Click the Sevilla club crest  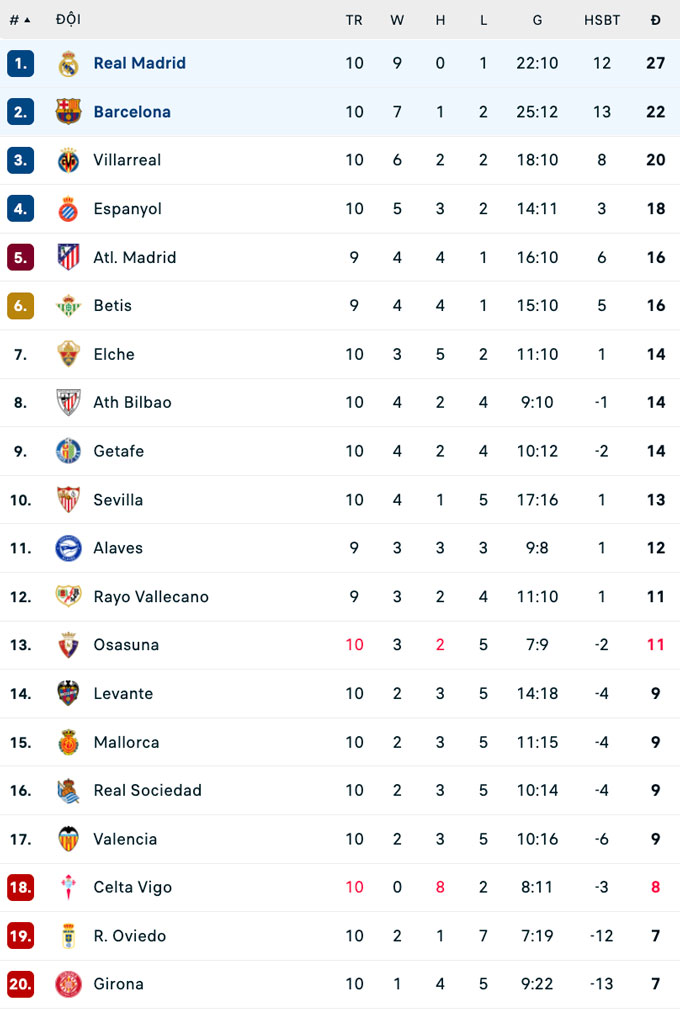coord(68,500)
